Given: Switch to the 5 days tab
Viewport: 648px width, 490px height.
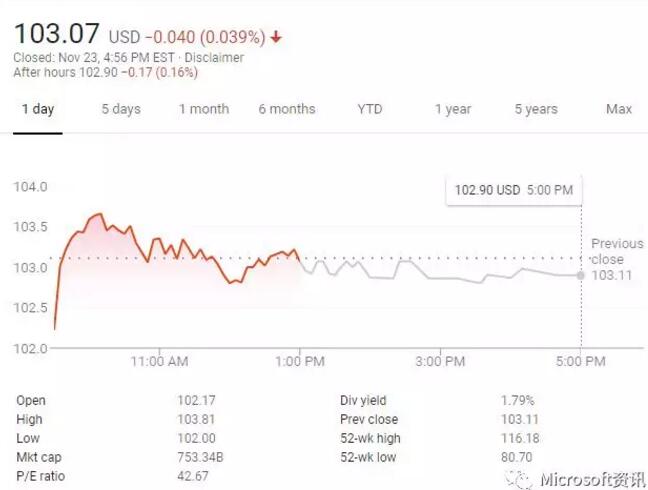Looking at the screenshot, I should 121,109.
